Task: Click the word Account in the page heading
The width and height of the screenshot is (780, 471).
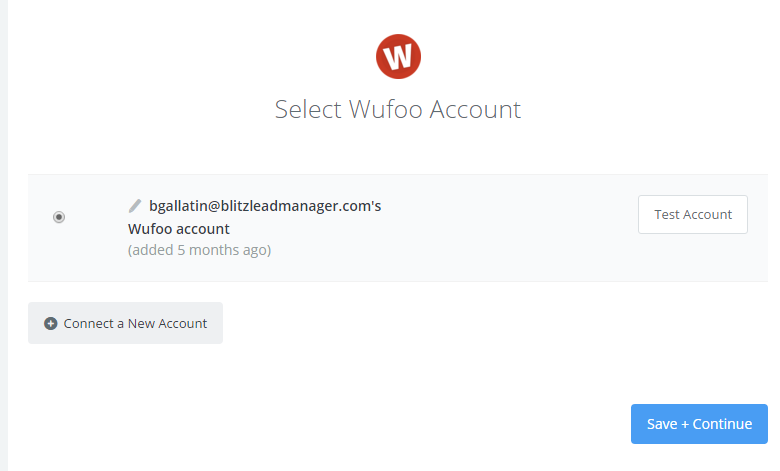Action: click(475, 109)
